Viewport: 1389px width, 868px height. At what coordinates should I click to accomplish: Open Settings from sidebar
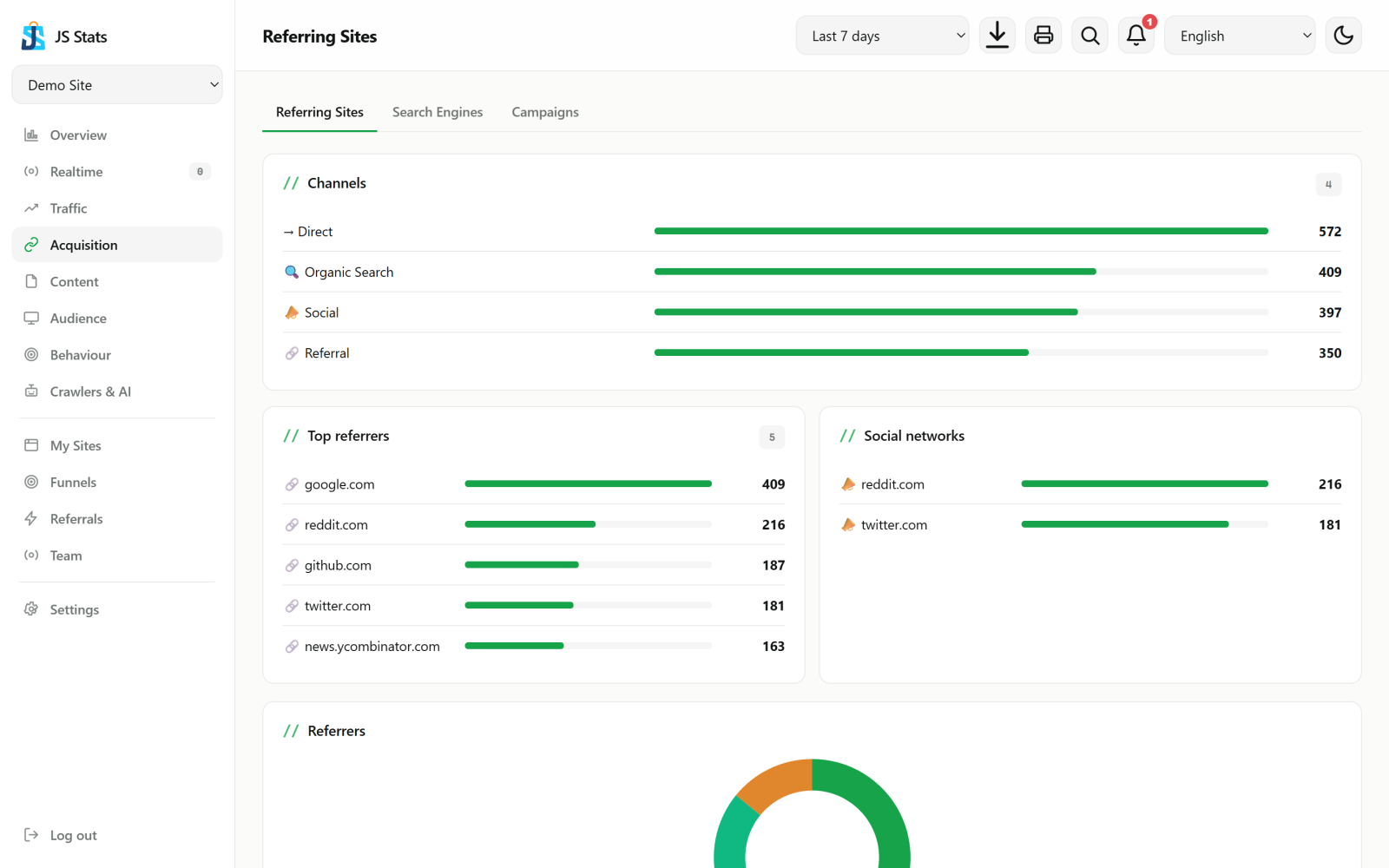point(117,609)
